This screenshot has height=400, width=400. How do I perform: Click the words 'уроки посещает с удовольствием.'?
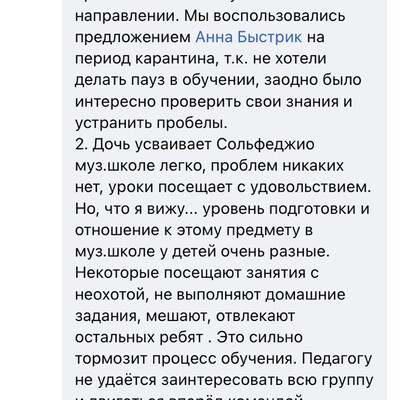[x=239, y=188]
